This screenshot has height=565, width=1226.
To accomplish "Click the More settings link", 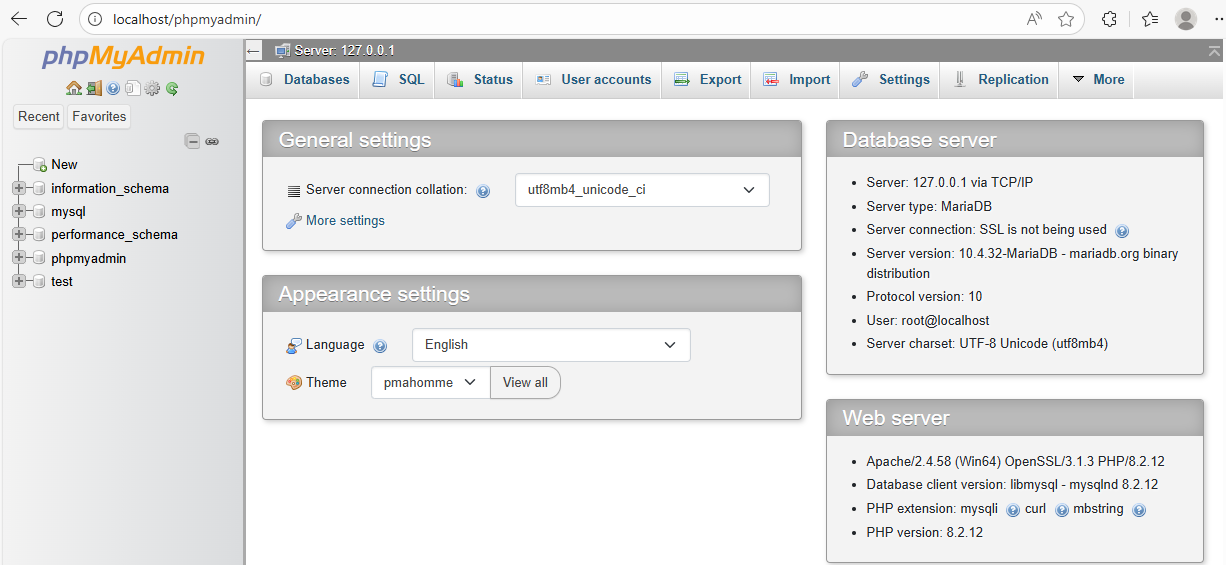I will [344, 221].
